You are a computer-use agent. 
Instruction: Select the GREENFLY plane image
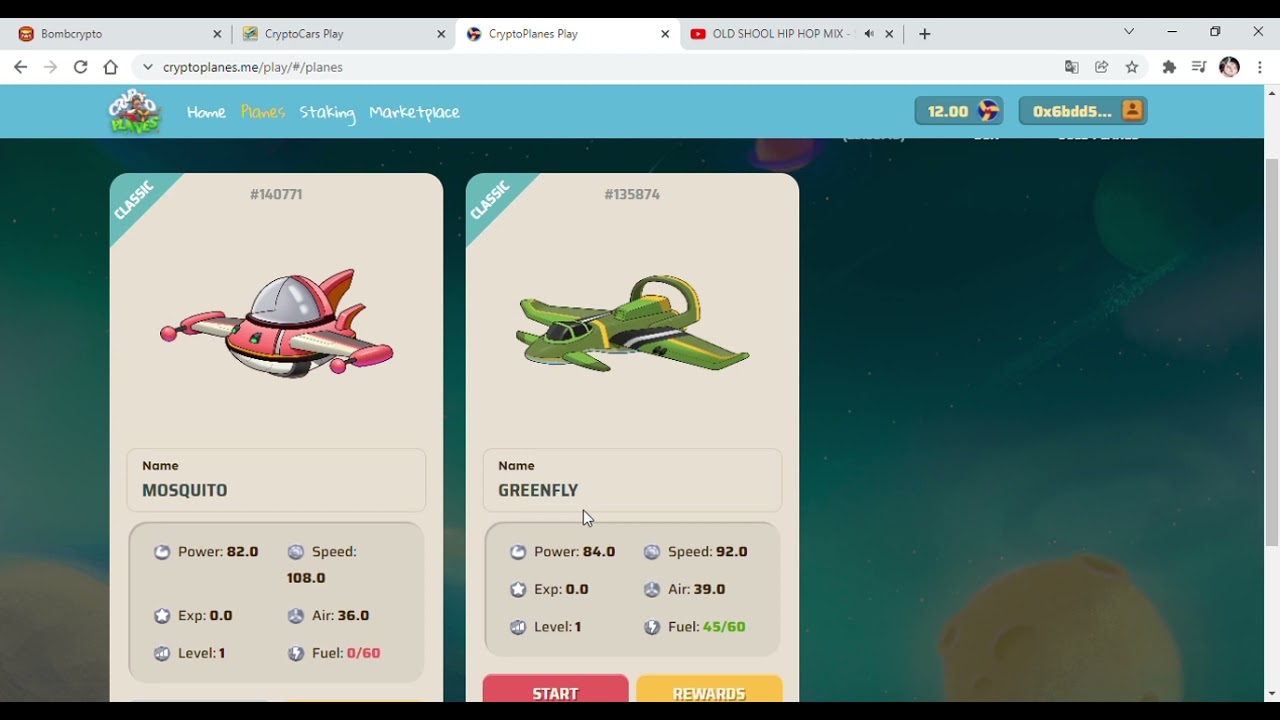click(632, 323)
